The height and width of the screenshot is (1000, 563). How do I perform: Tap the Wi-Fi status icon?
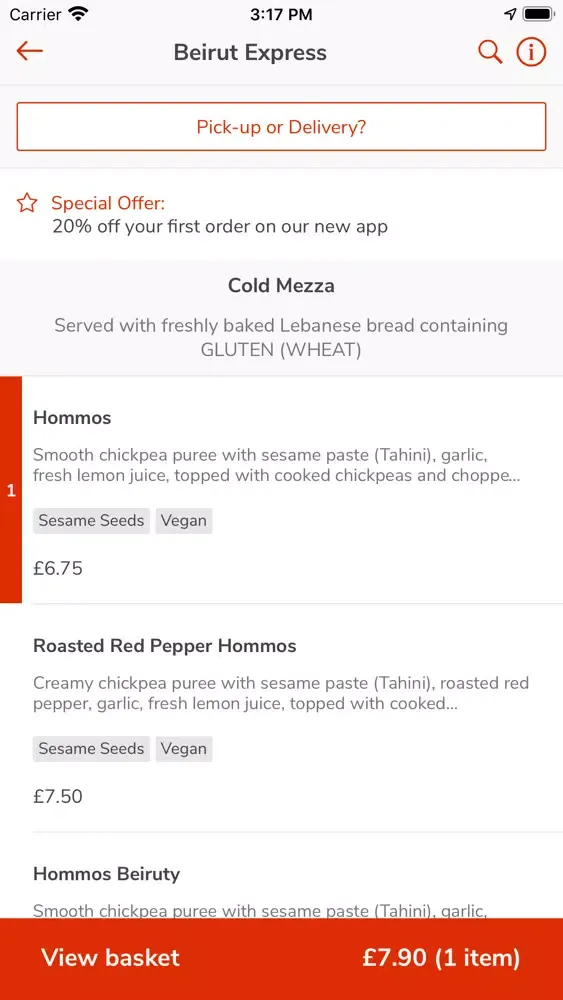point(78,14)
